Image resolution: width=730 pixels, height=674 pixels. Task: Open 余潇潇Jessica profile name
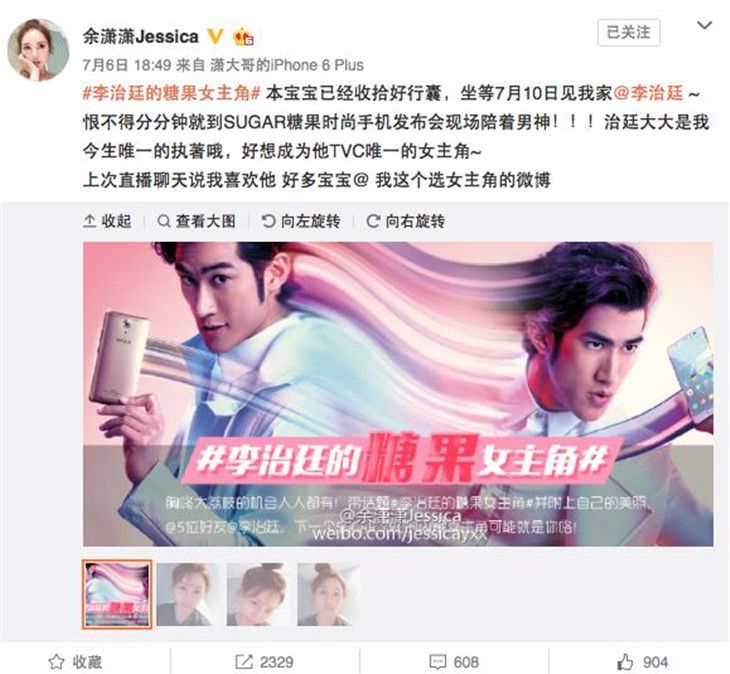click(141, 36)
